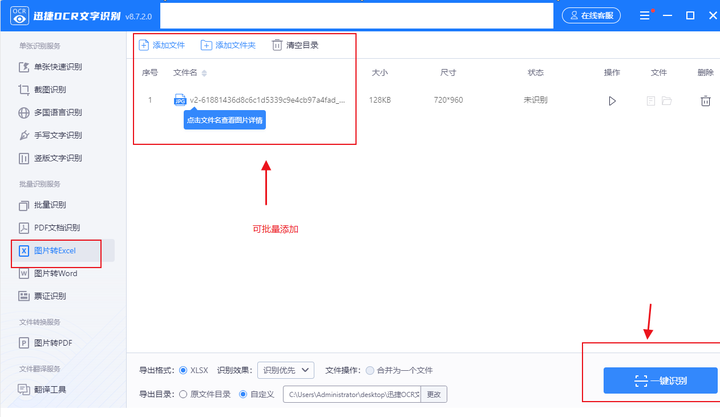The height and width of the screenshot is (417, 720).
Task: Contact 在线客服 support
Action: pos(591,16)
